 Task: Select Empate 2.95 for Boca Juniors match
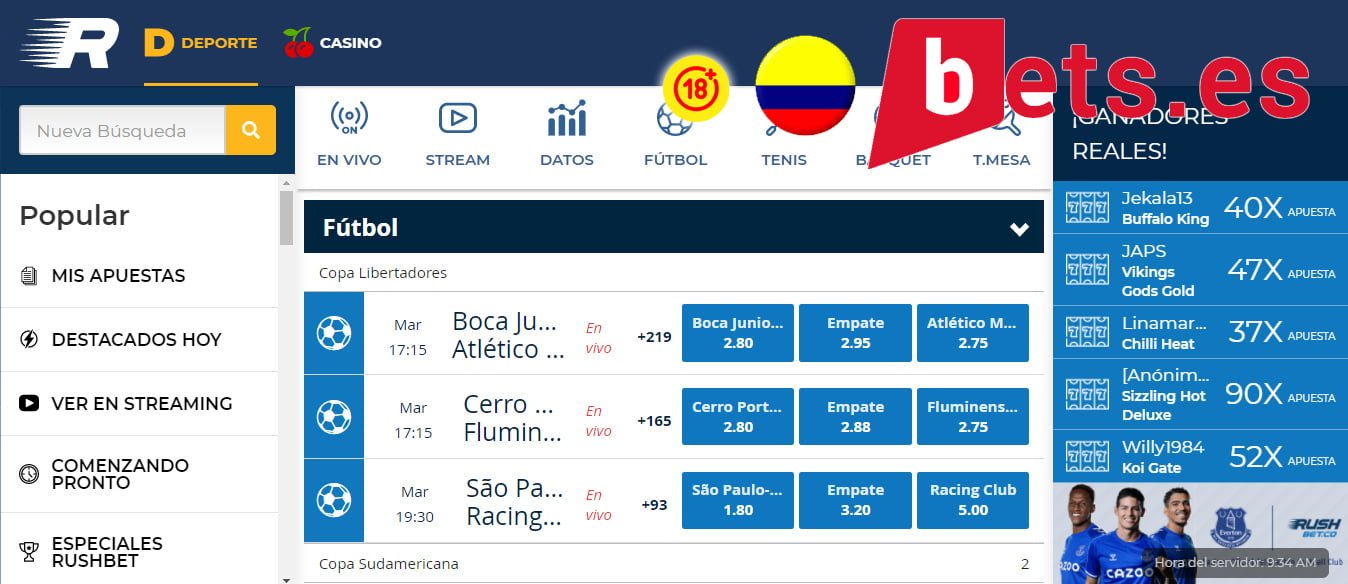click(854, 332)
